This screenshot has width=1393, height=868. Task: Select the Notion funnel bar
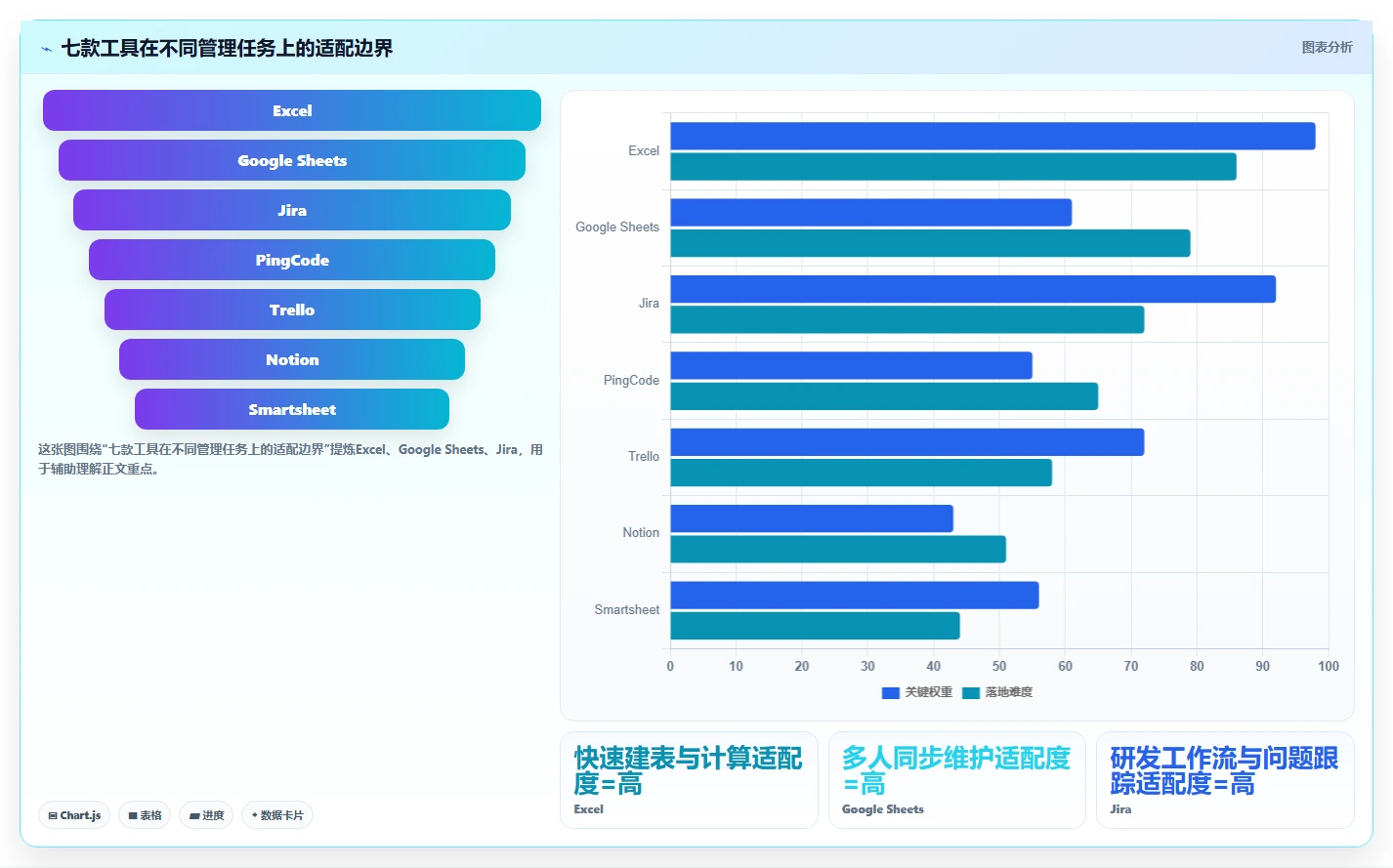[x=292, y=359]
